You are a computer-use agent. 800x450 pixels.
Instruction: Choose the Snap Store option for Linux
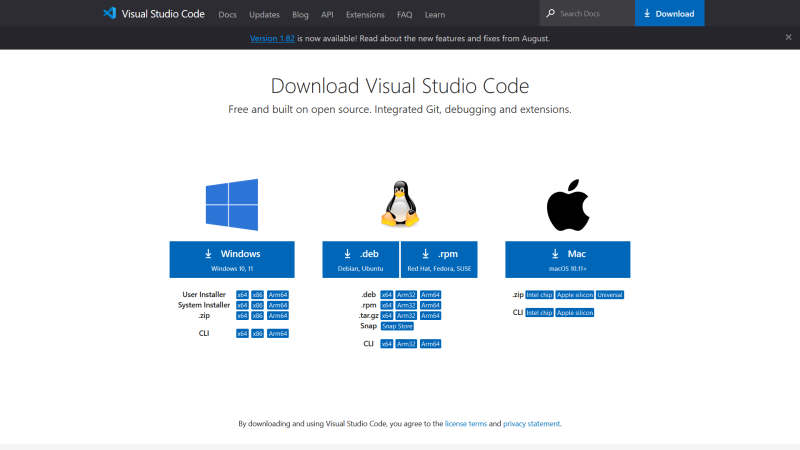click(x=397, y=326)
